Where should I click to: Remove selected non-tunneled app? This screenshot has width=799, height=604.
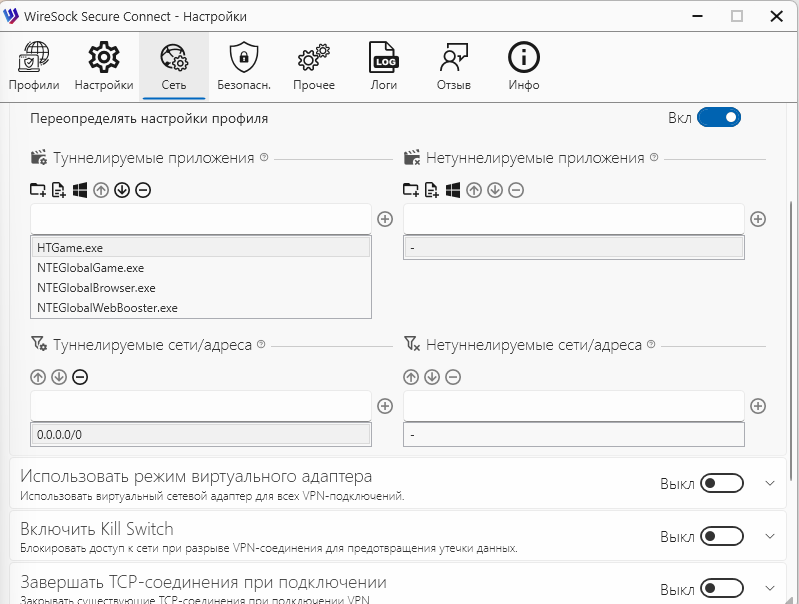point(516,191)
